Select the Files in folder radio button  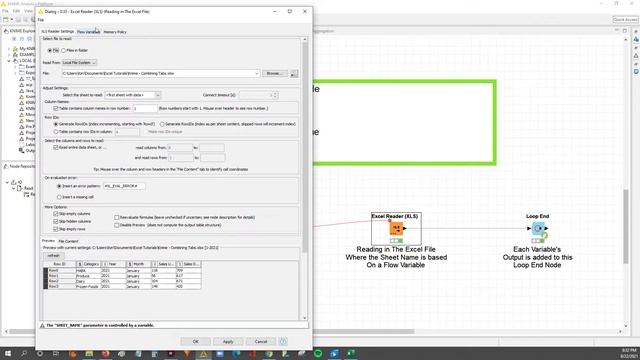tap(63, 50)
